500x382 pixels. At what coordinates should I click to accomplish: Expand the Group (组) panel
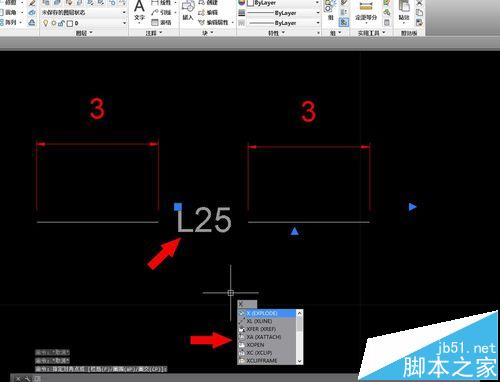[335, 33]
